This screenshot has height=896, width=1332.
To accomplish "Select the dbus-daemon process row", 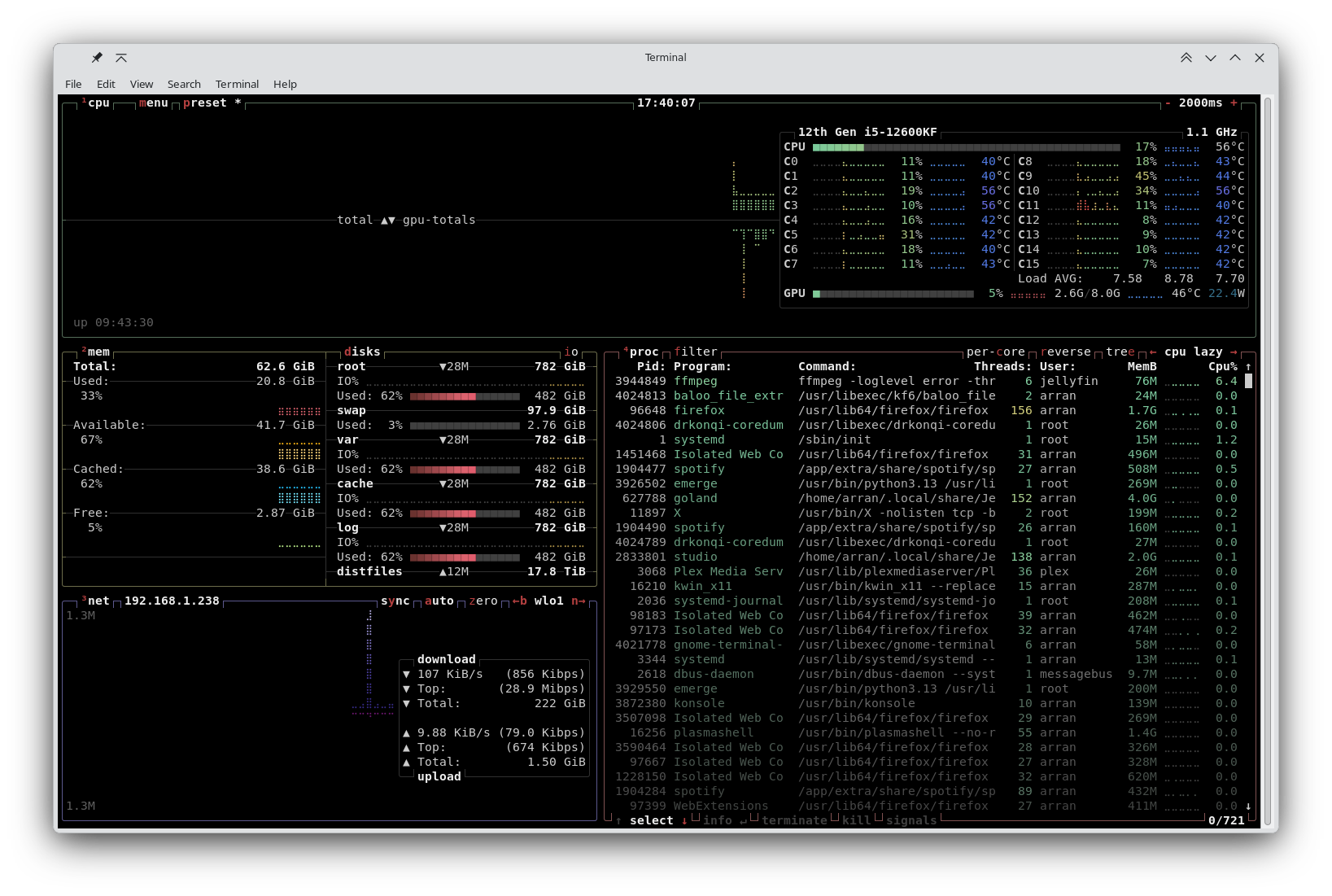I will pos(927,675).
